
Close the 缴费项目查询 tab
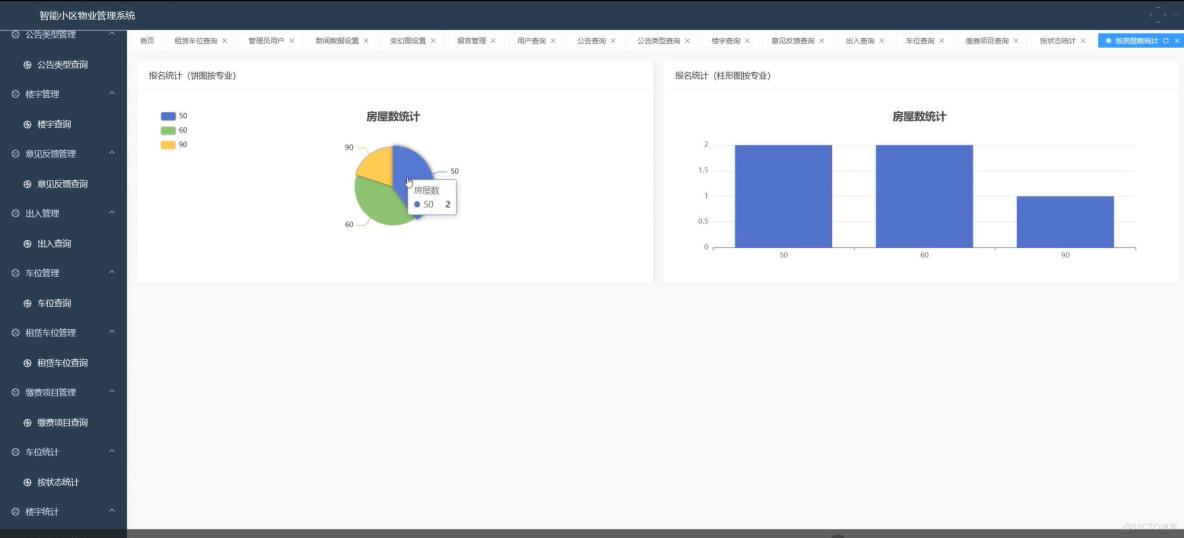1016,41
